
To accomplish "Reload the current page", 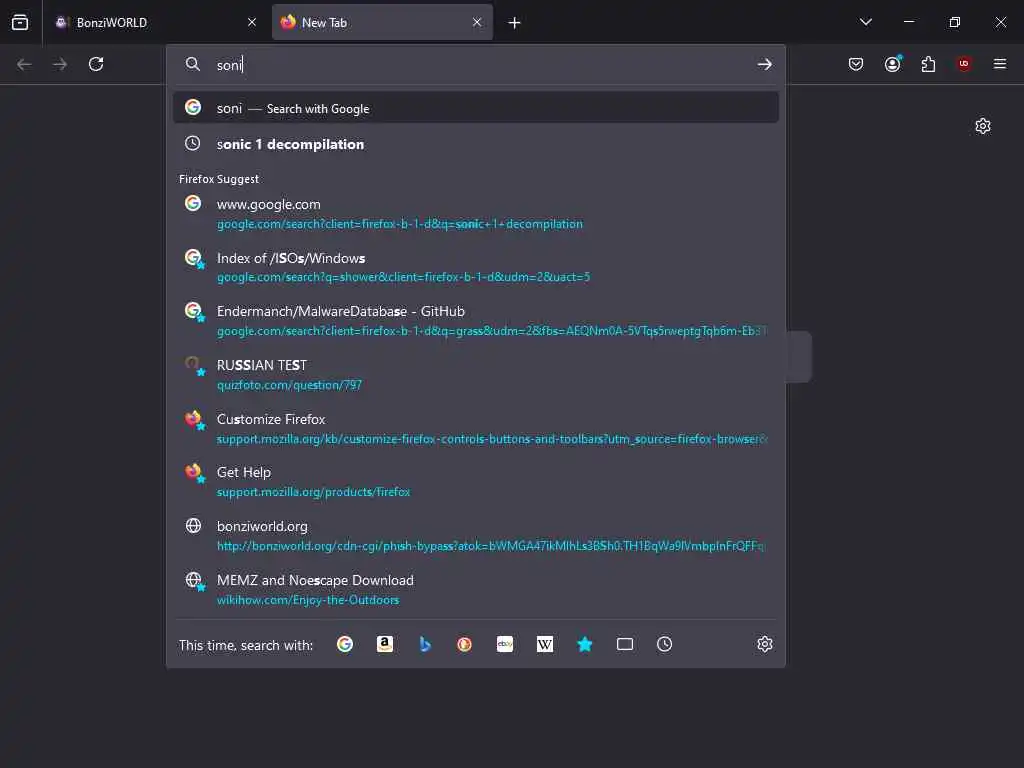I will coord(96,64).
